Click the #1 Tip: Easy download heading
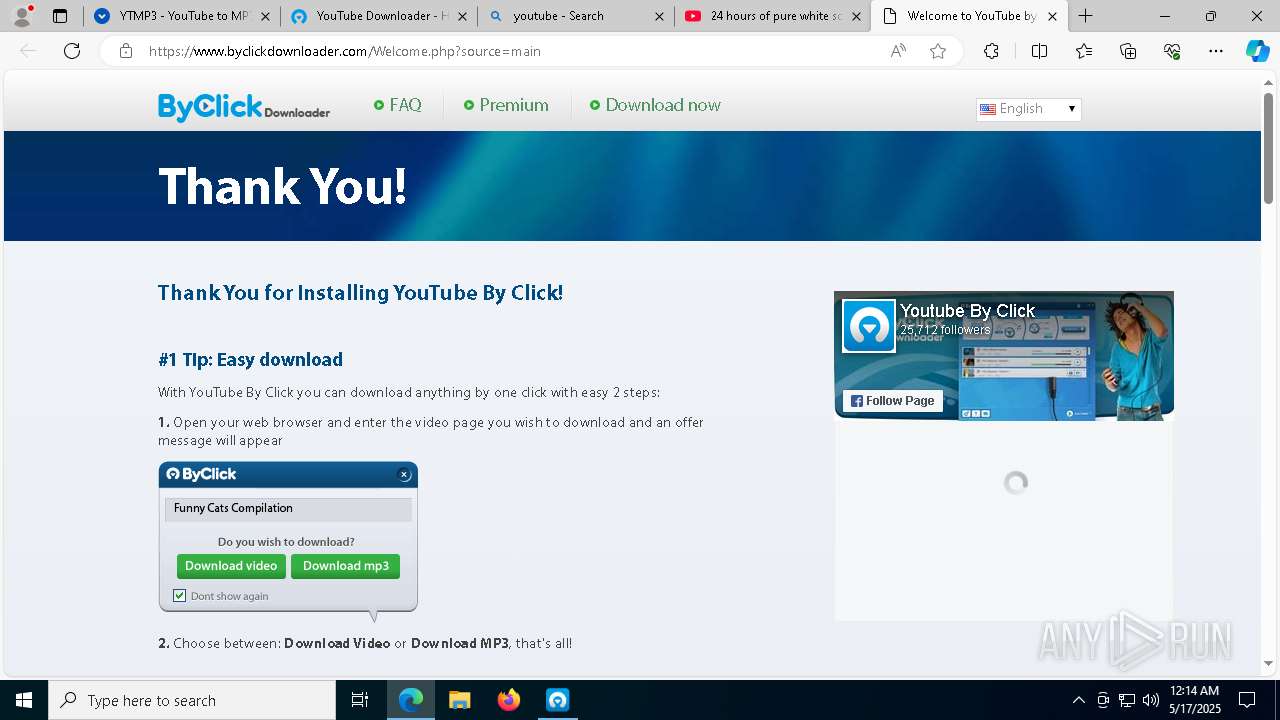The width and height of the screenshot is (1280, 720). pyautogui.click(x=250, y=359)
